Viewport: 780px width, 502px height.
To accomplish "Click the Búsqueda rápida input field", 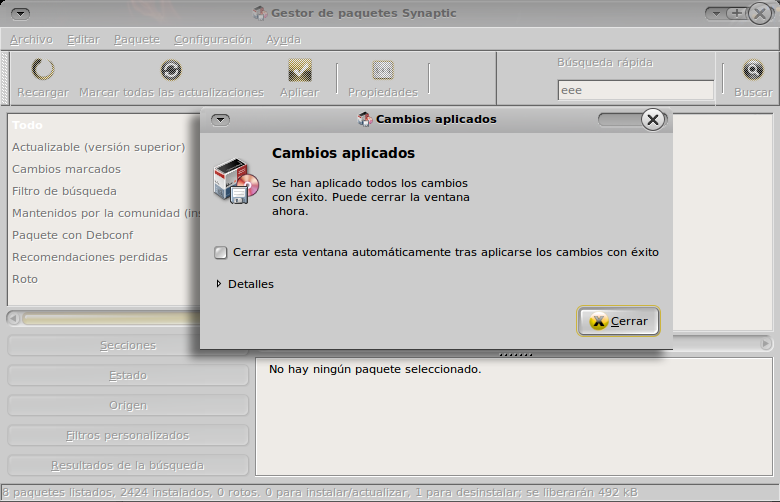I will 636,90.
